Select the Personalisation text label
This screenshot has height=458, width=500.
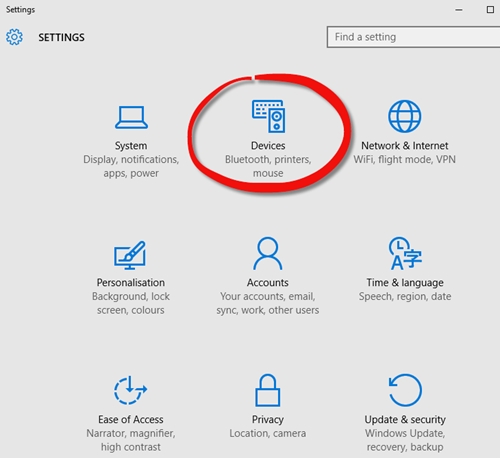click(131, 283)
